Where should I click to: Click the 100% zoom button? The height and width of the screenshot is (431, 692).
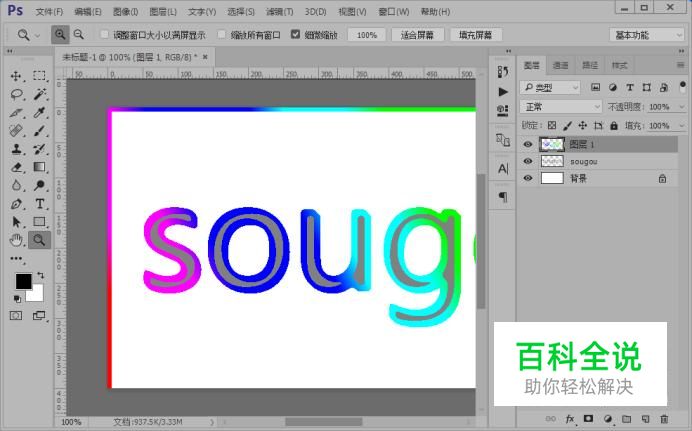coord(366,35)
